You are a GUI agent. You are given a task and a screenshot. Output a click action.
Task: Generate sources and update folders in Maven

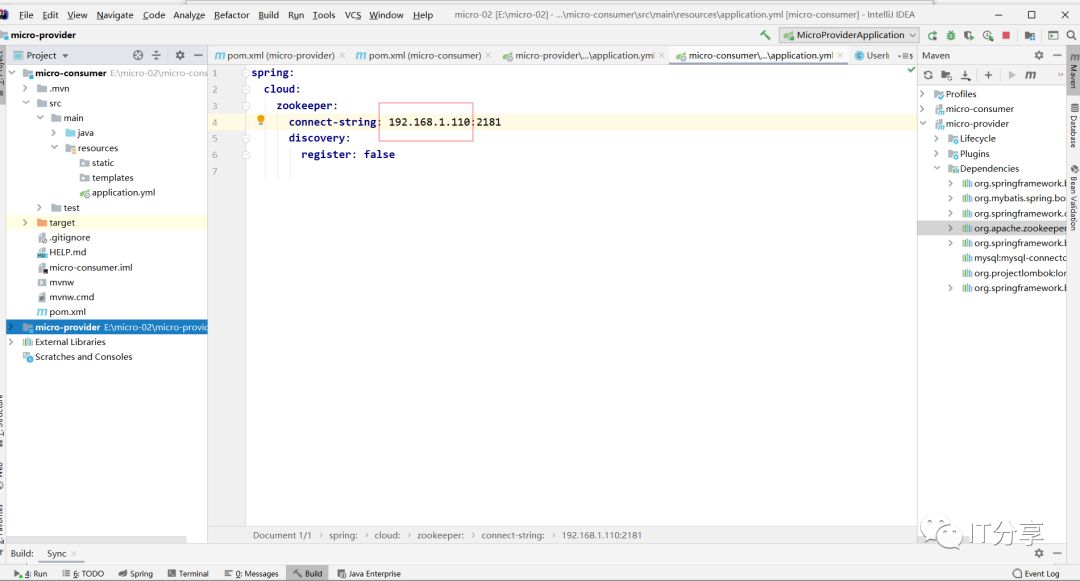946,75
